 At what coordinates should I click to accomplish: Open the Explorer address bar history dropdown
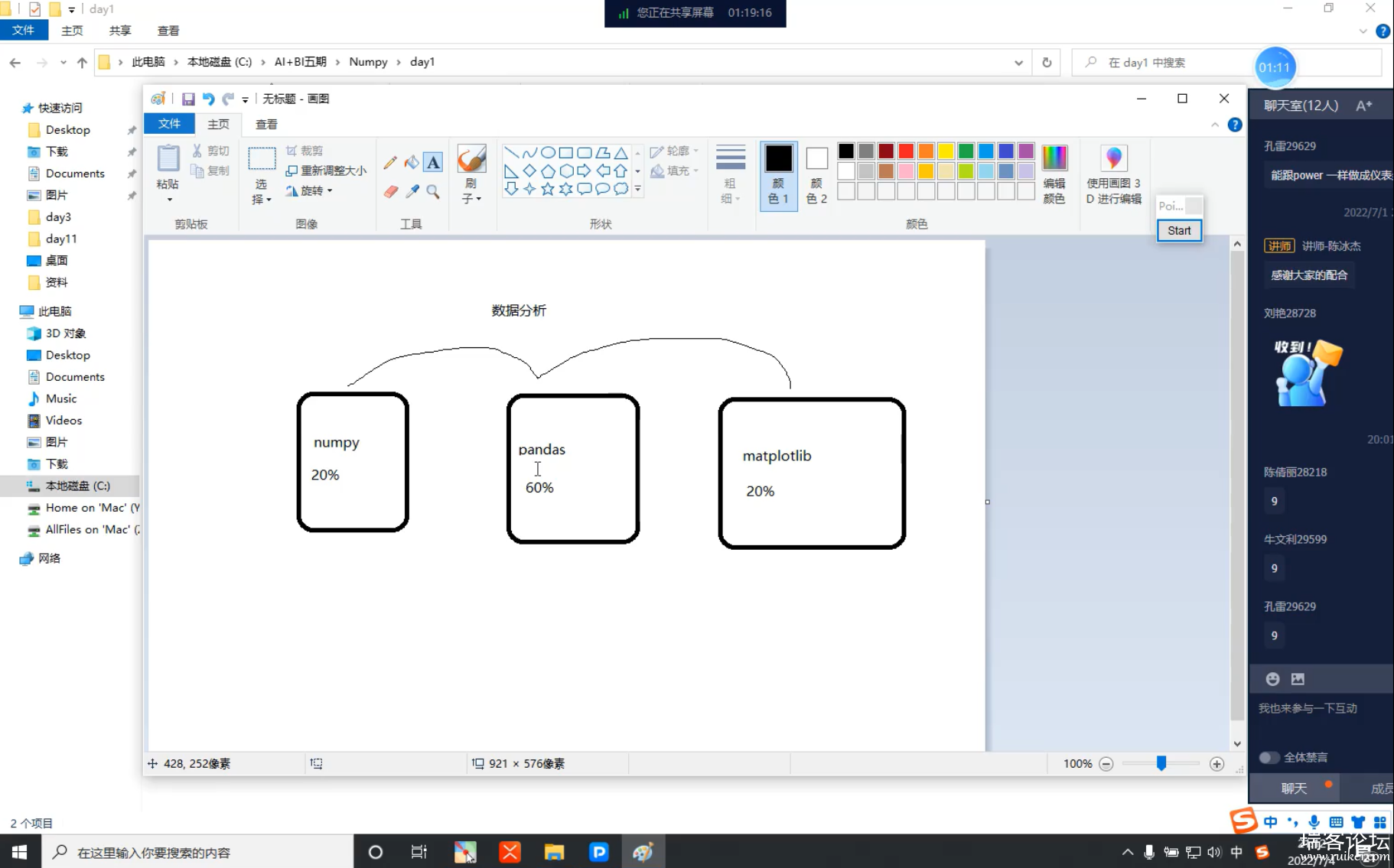1018,63
